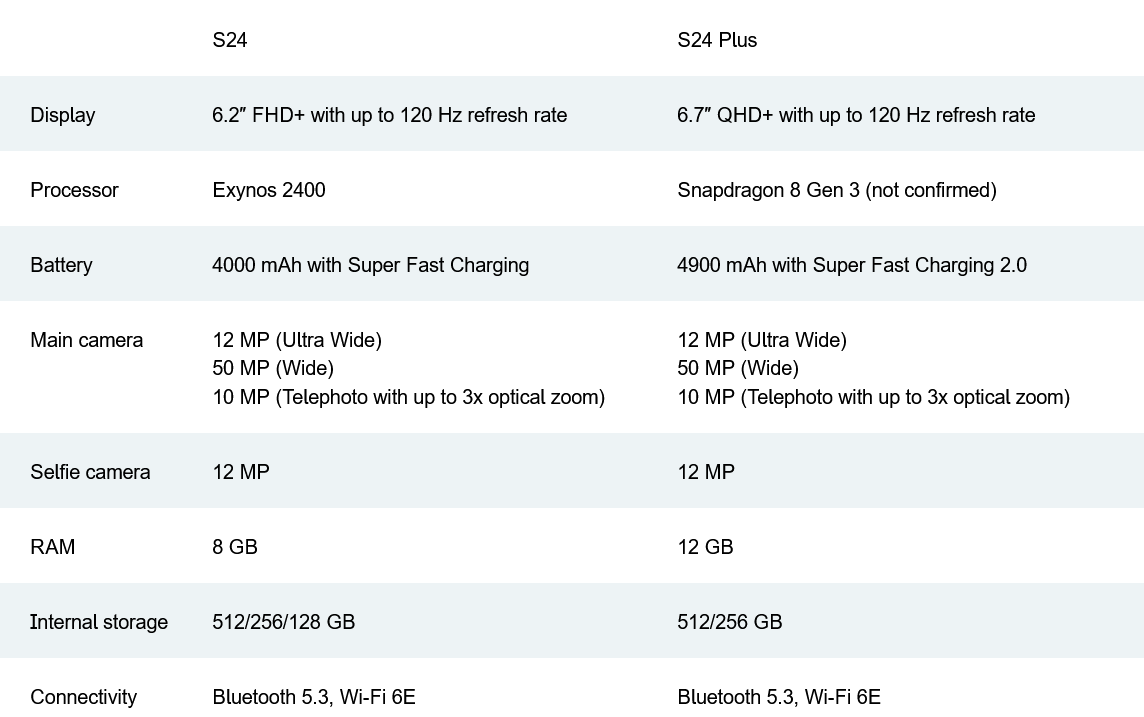This screenshot has height=717, width=1144.
Task: Click the 4000 mAh battery cell
Action: click(370, 265)
